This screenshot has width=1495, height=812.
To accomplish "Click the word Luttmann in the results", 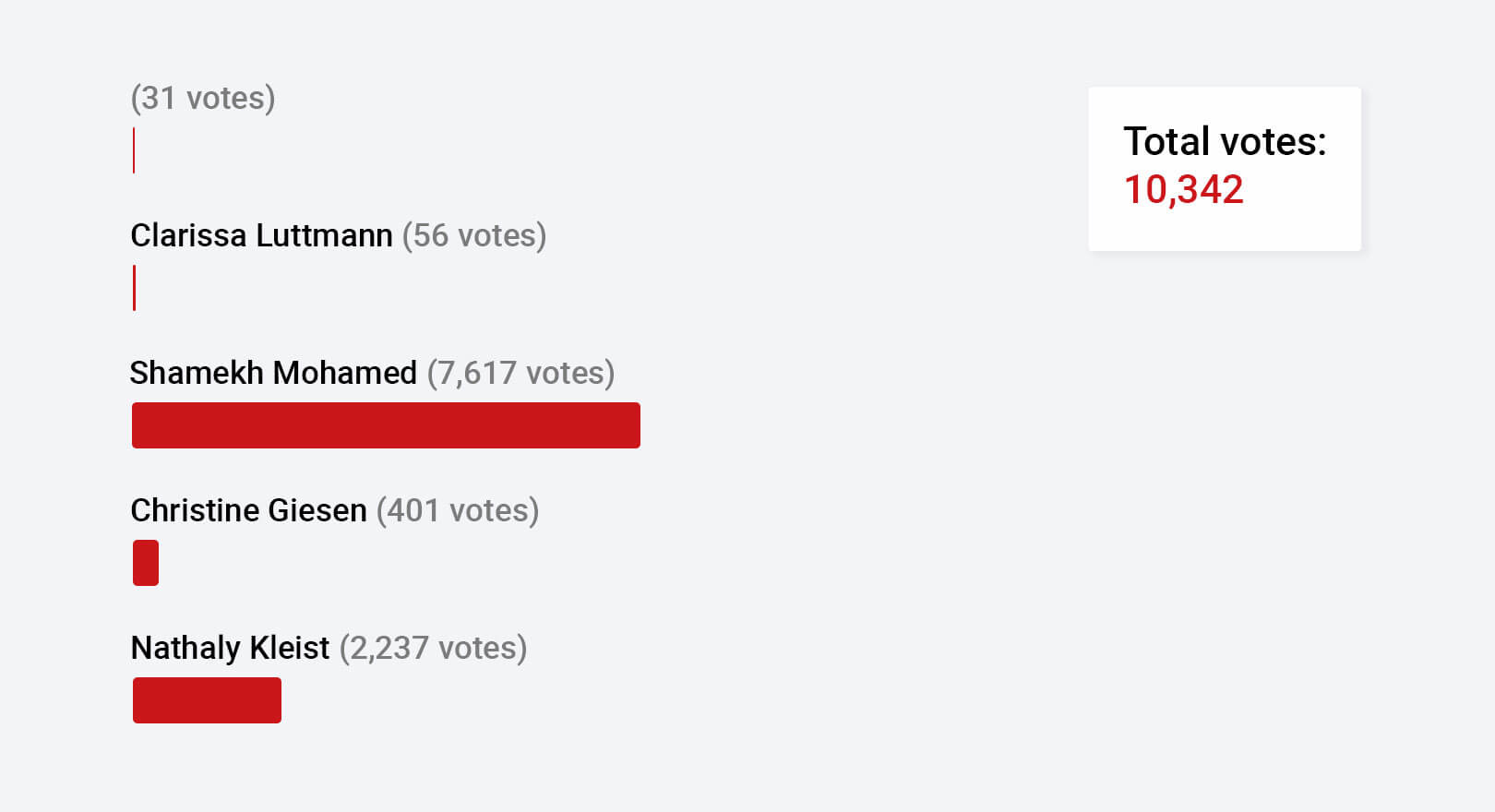I will pyautogui.click(x=325, y=235).
